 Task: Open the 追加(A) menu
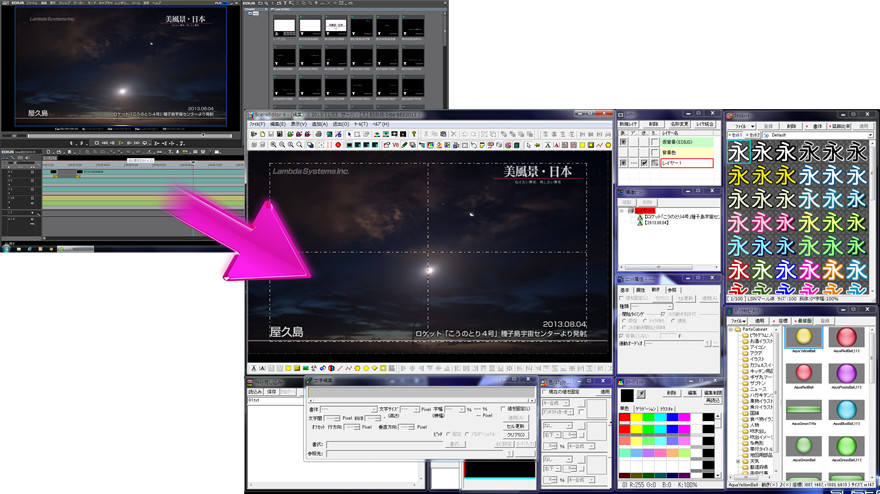click(319, 124)
